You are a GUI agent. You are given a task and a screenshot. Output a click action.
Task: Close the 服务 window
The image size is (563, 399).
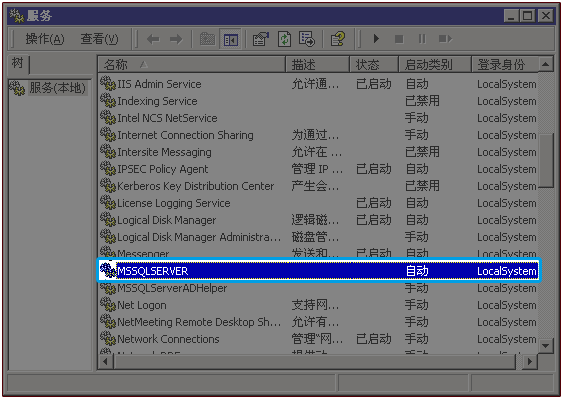click(546, 15)
